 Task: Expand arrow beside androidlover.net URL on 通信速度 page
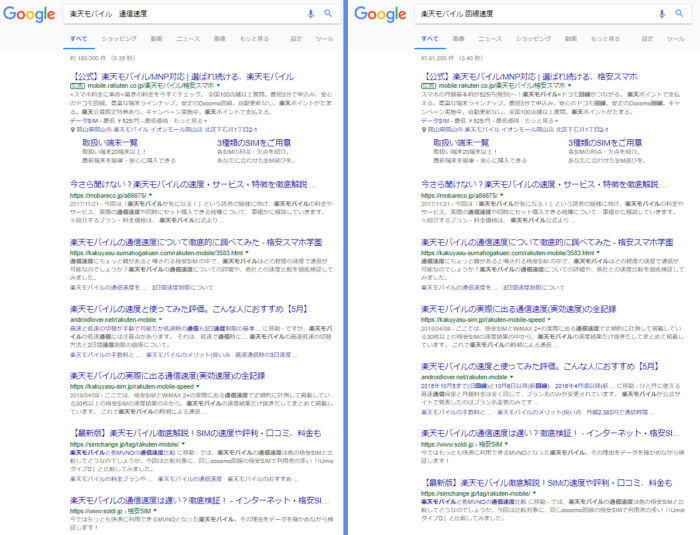click(160, 319)
